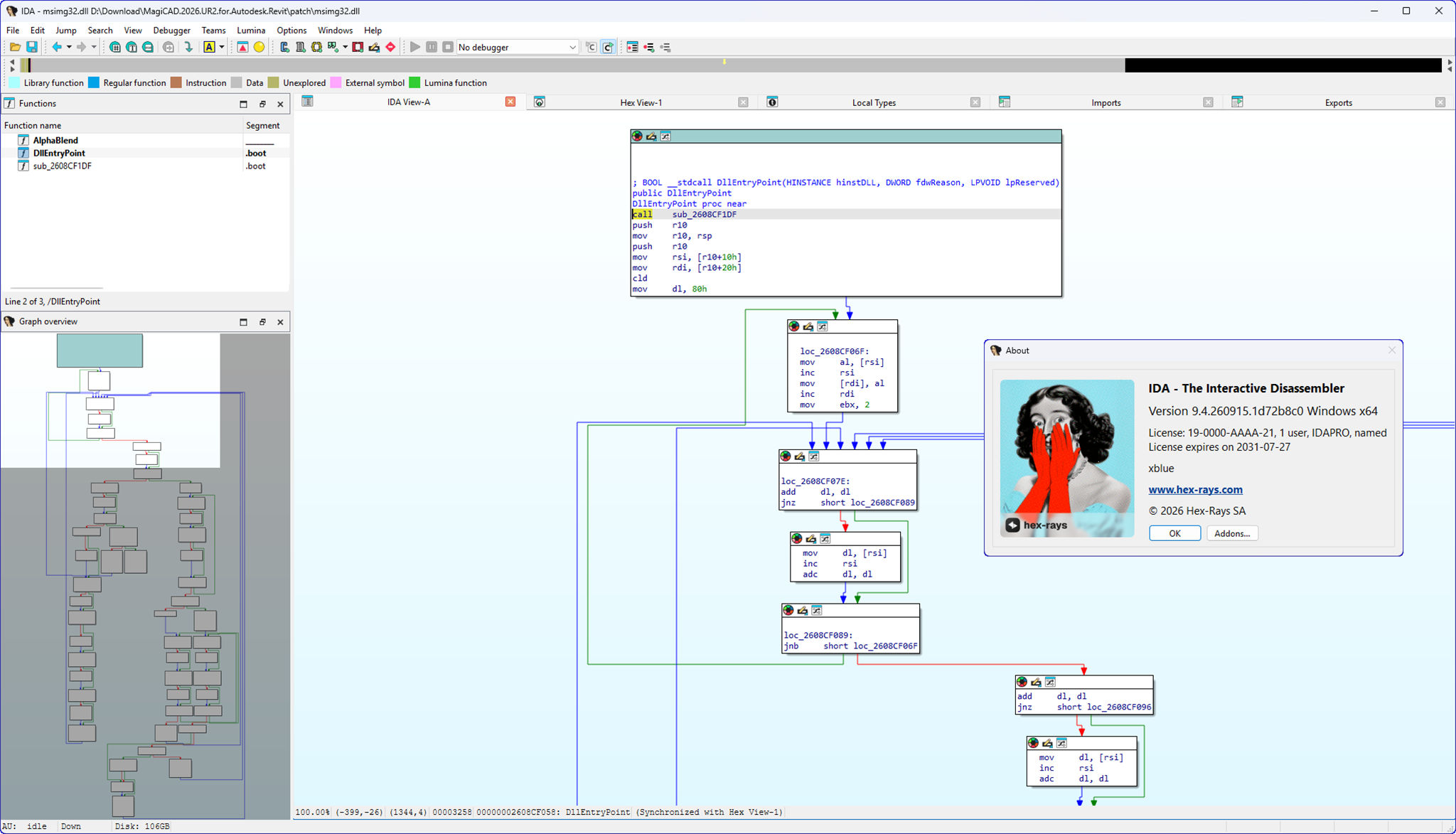1456x834 pixels.
Task: Click the yellow circle toolbar icon
Action: [x=259, y=47]
